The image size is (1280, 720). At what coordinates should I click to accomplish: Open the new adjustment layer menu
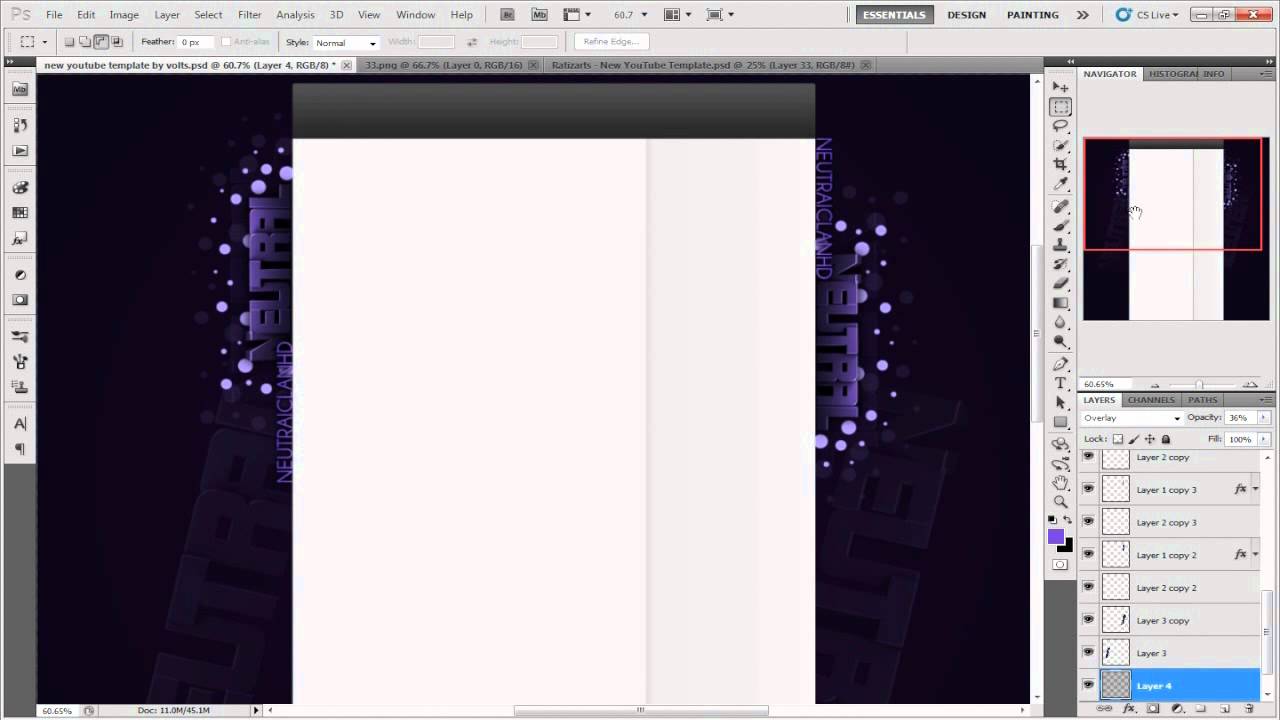[x=1177, y=708]
